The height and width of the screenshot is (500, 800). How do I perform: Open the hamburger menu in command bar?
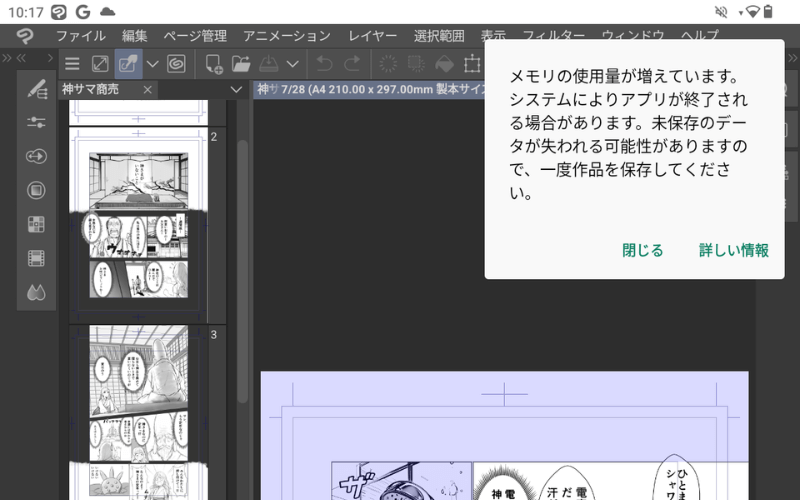[72, 64]
